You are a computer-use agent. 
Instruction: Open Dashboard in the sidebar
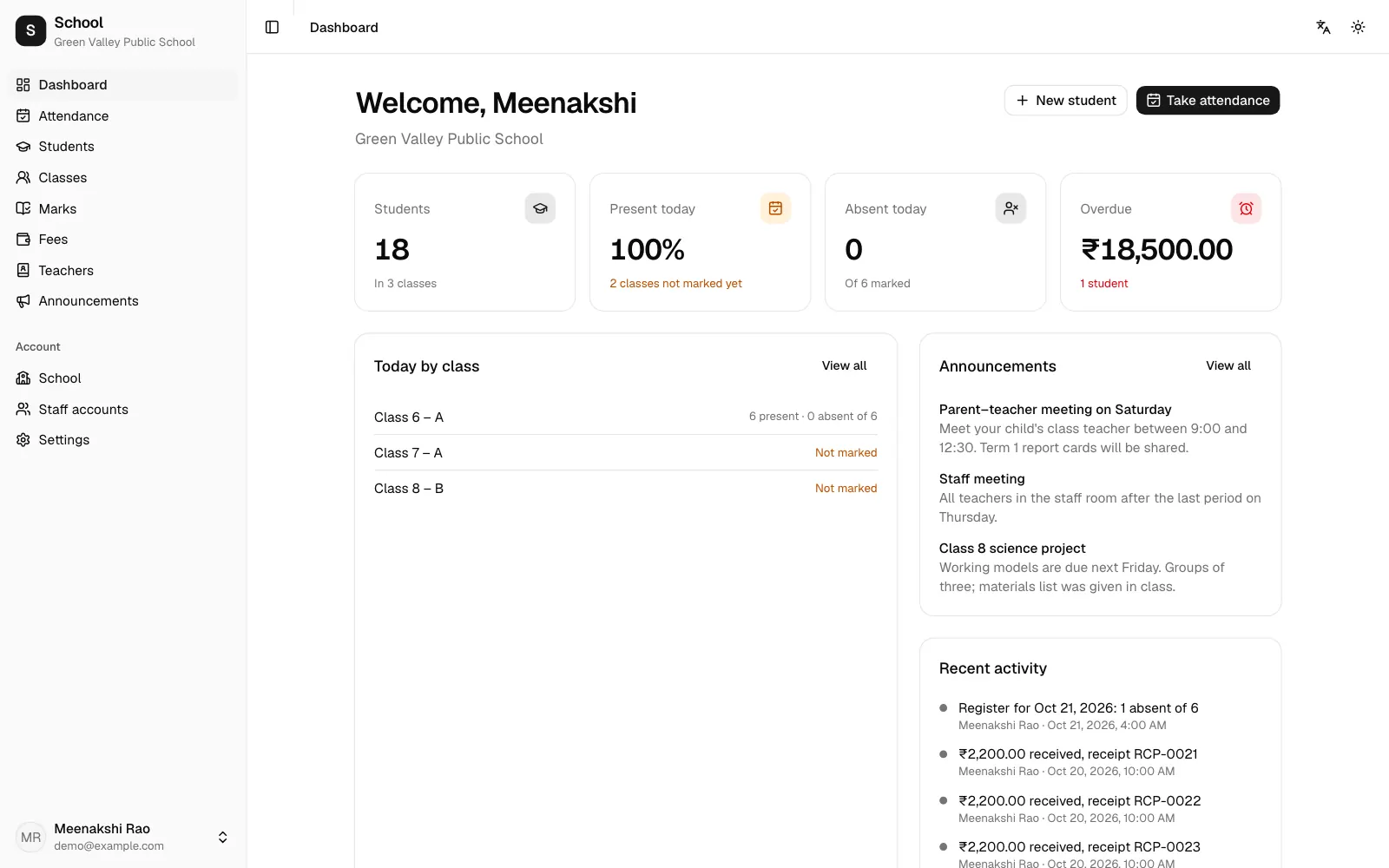point(123,85)
